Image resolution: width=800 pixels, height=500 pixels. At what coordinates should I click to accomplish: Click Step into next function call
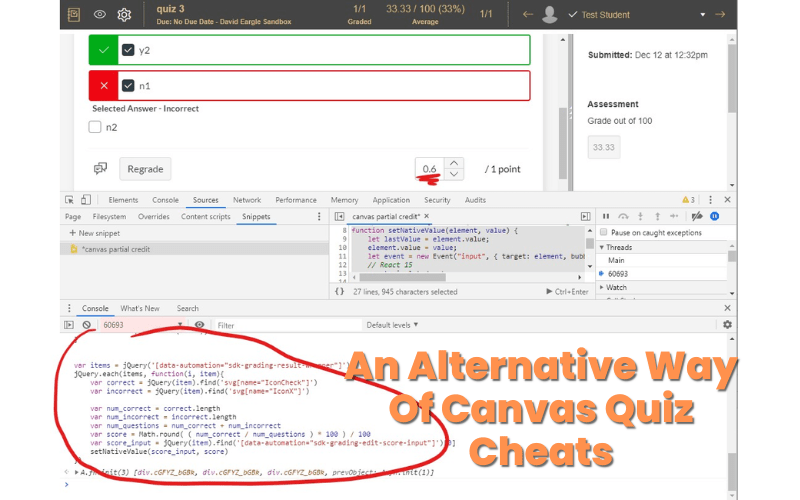pos(641,216)
